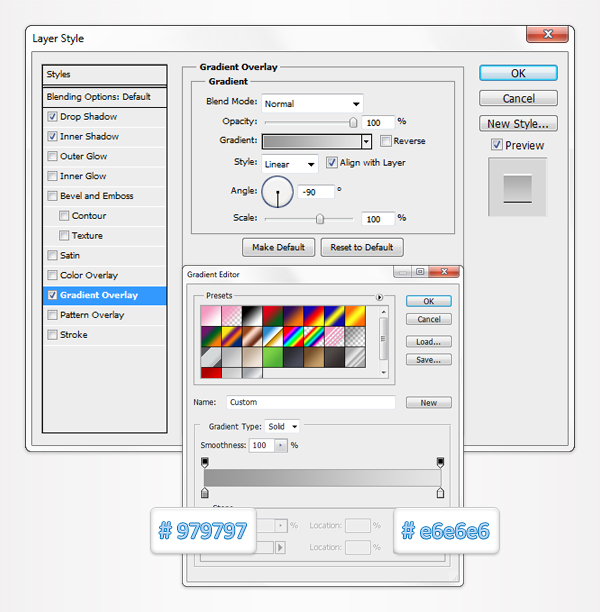
Task: Select the left color stop below gradient bar
Action: [205, 493]
